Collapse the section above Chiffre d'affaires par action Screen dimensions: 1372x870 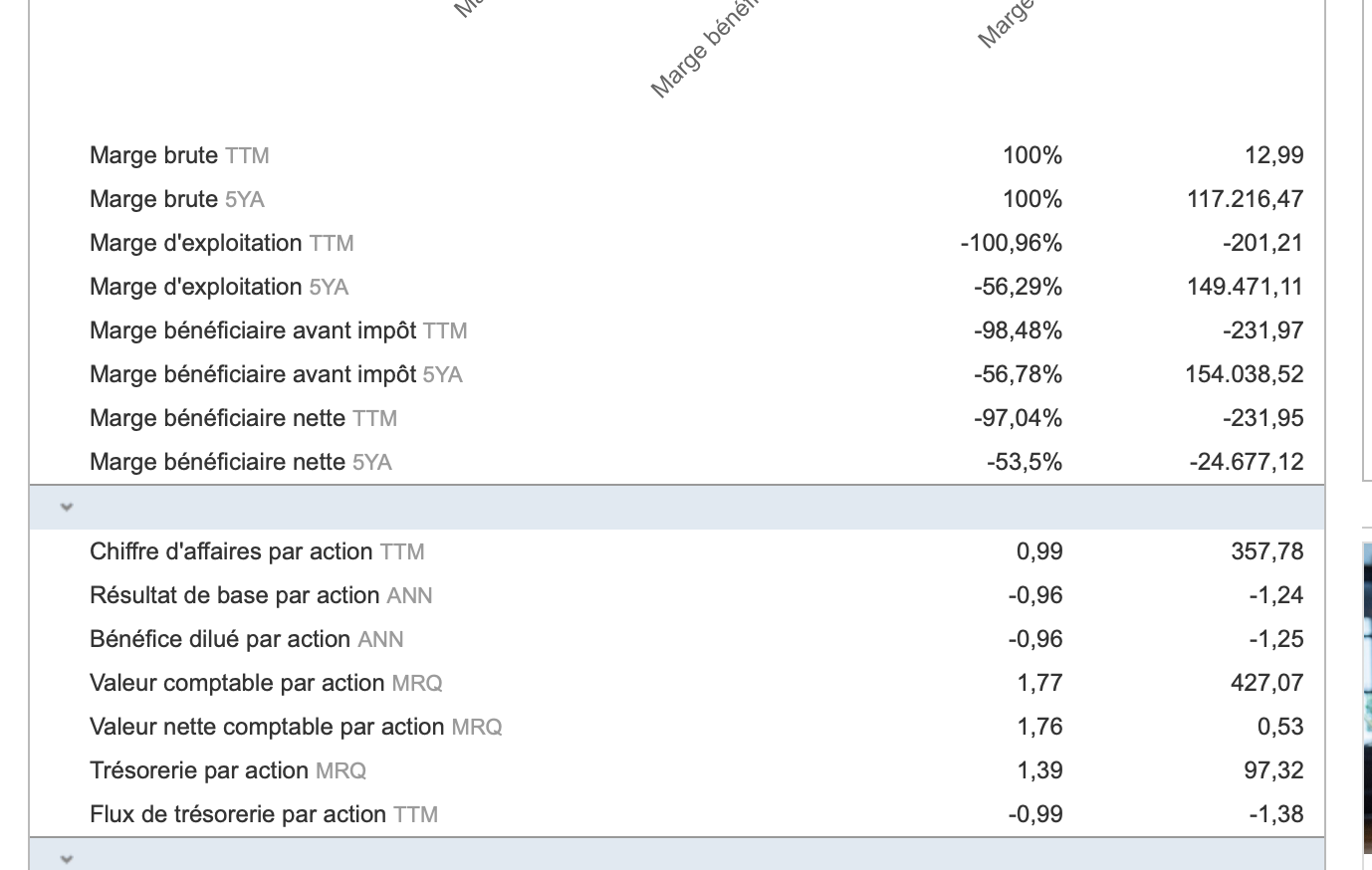click(x=67, y=507)
